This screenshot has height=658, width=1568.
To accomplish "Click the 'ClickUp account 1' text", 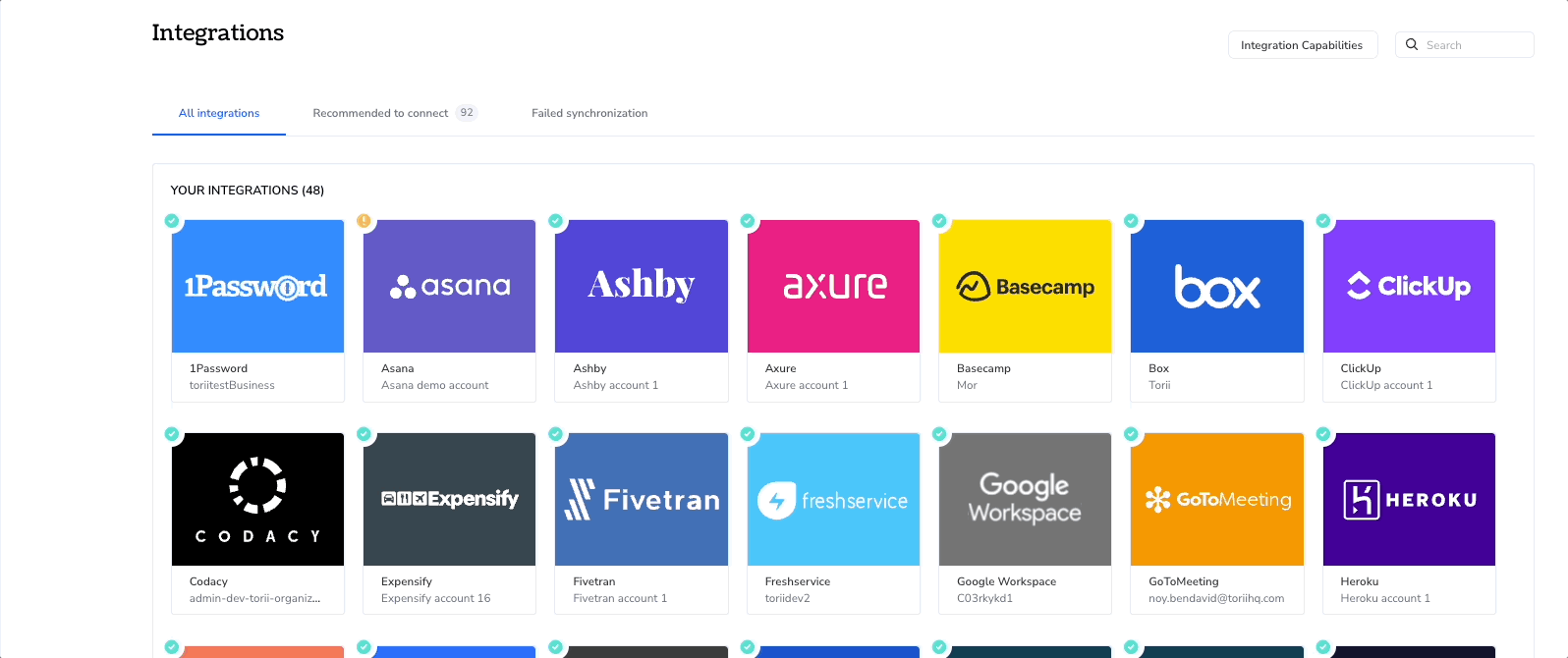I will [x=1386, y=385].
